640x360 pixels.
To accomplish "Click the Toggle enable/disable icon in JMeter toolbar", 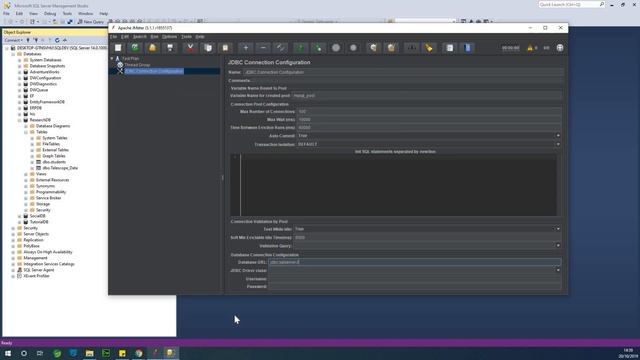I will point(280,48).
